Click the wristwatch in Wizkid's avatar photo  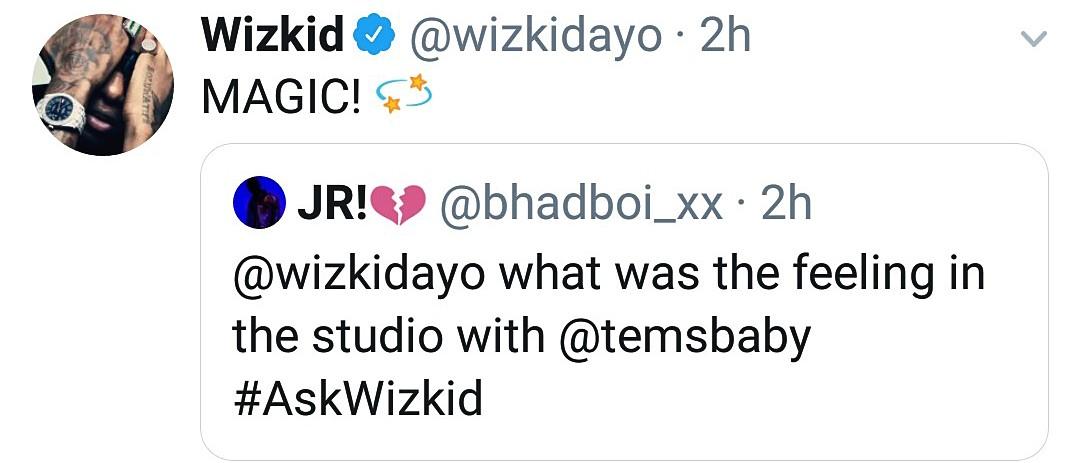(60, 112)
